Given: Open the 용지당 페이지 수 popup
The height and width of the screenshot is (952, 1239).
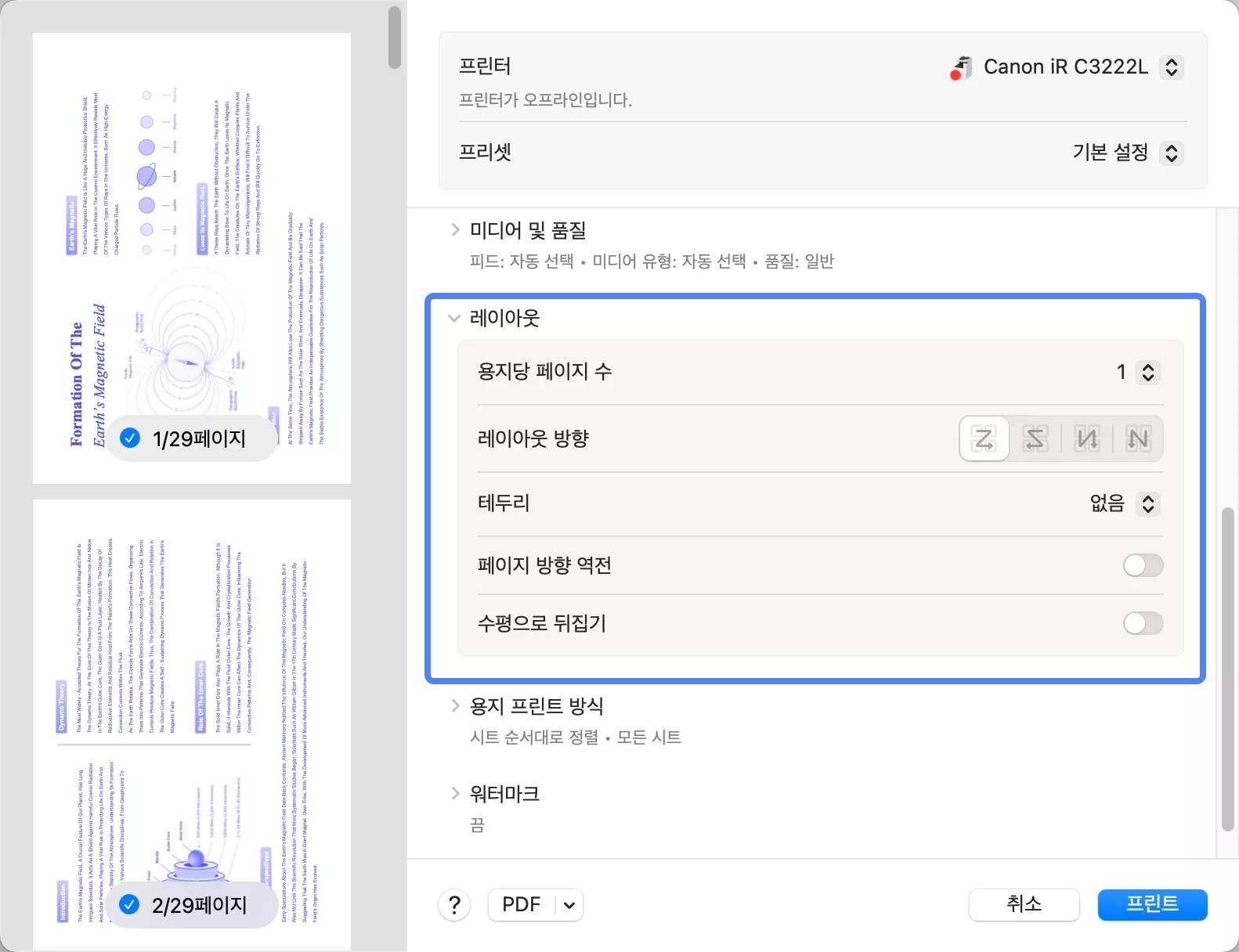Looking at the screenshot, I should coord(1147,372).
